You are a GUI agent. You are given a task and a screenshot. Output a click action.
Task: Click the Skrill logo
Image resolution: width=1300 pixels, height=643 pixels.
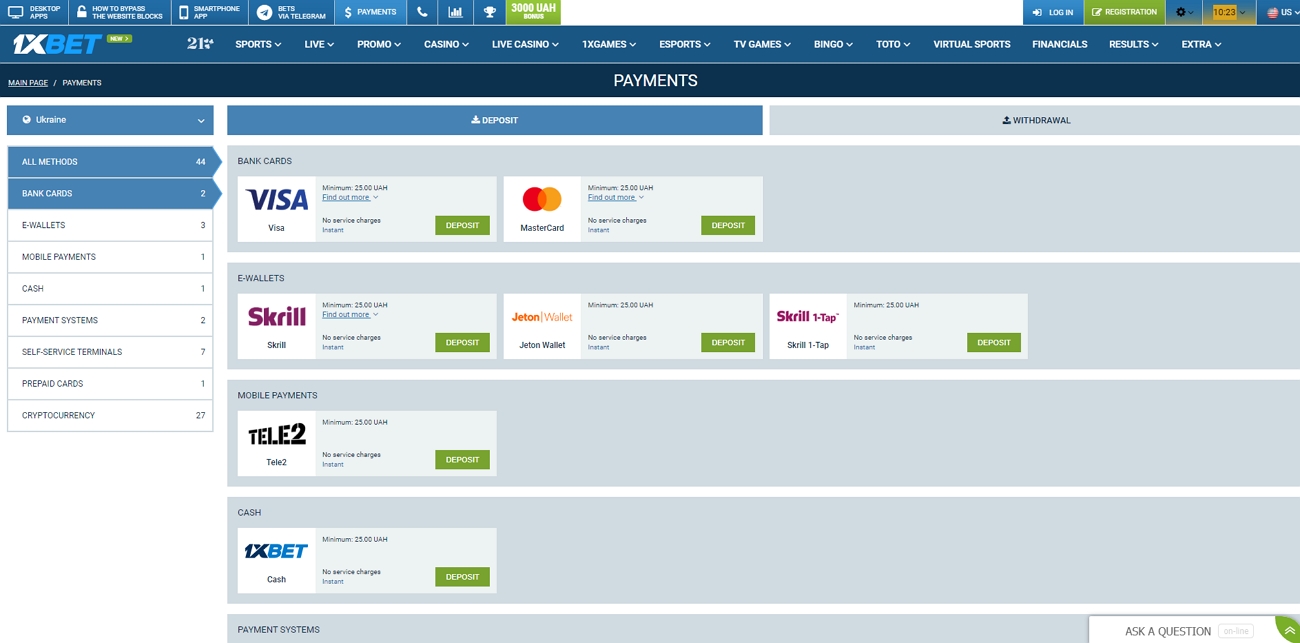pyautogui.click(x=277, y=317)
